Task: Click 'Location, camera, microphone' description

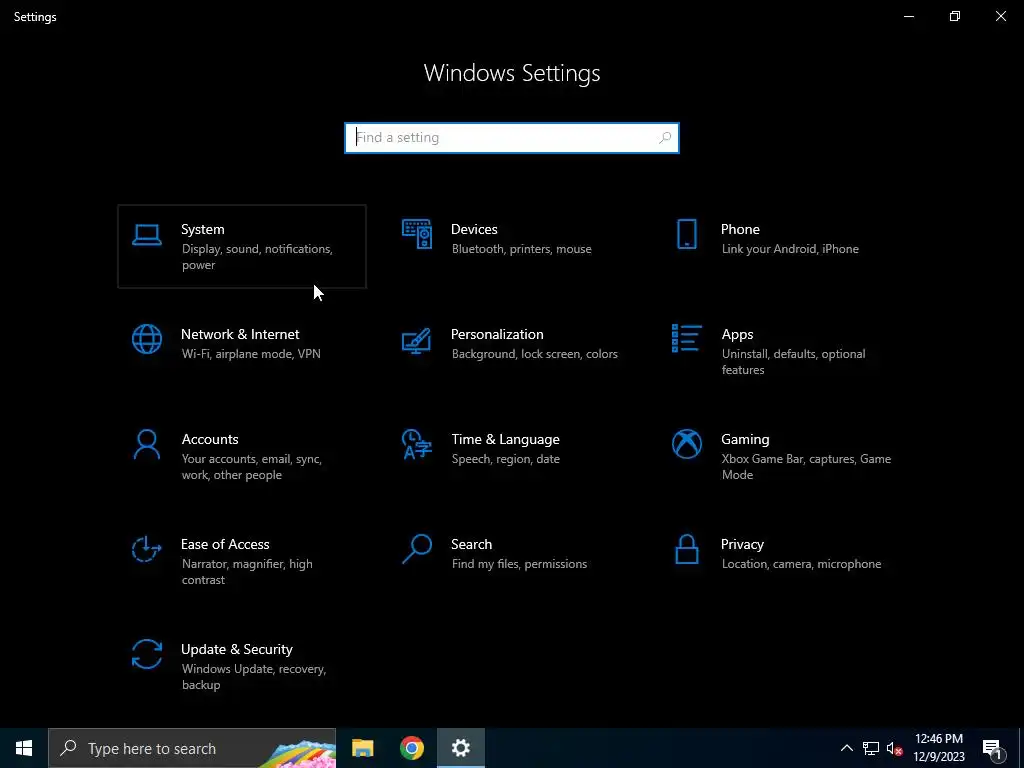Action: click(x=801, y=564)
